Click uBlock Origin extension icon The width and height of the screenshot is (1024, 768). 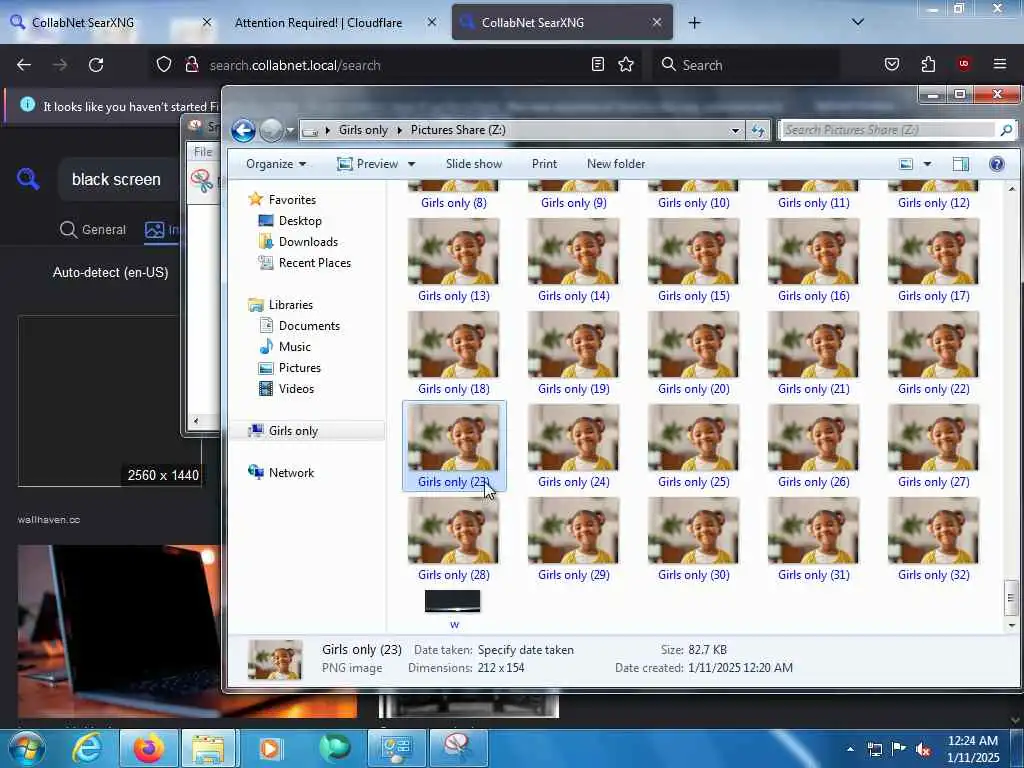(964, 64)
